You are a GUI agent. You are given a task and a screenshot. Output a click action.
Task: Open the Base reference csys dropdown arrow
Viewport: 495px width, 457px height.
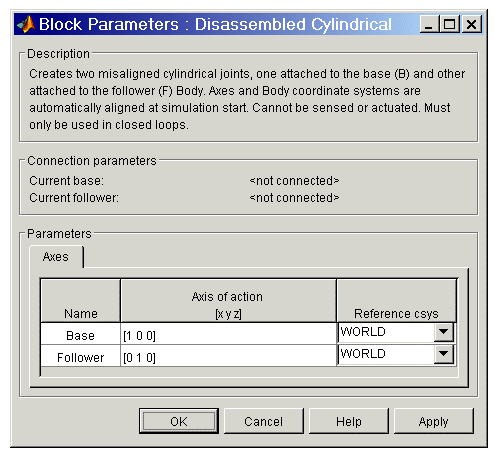coord(443,332)
